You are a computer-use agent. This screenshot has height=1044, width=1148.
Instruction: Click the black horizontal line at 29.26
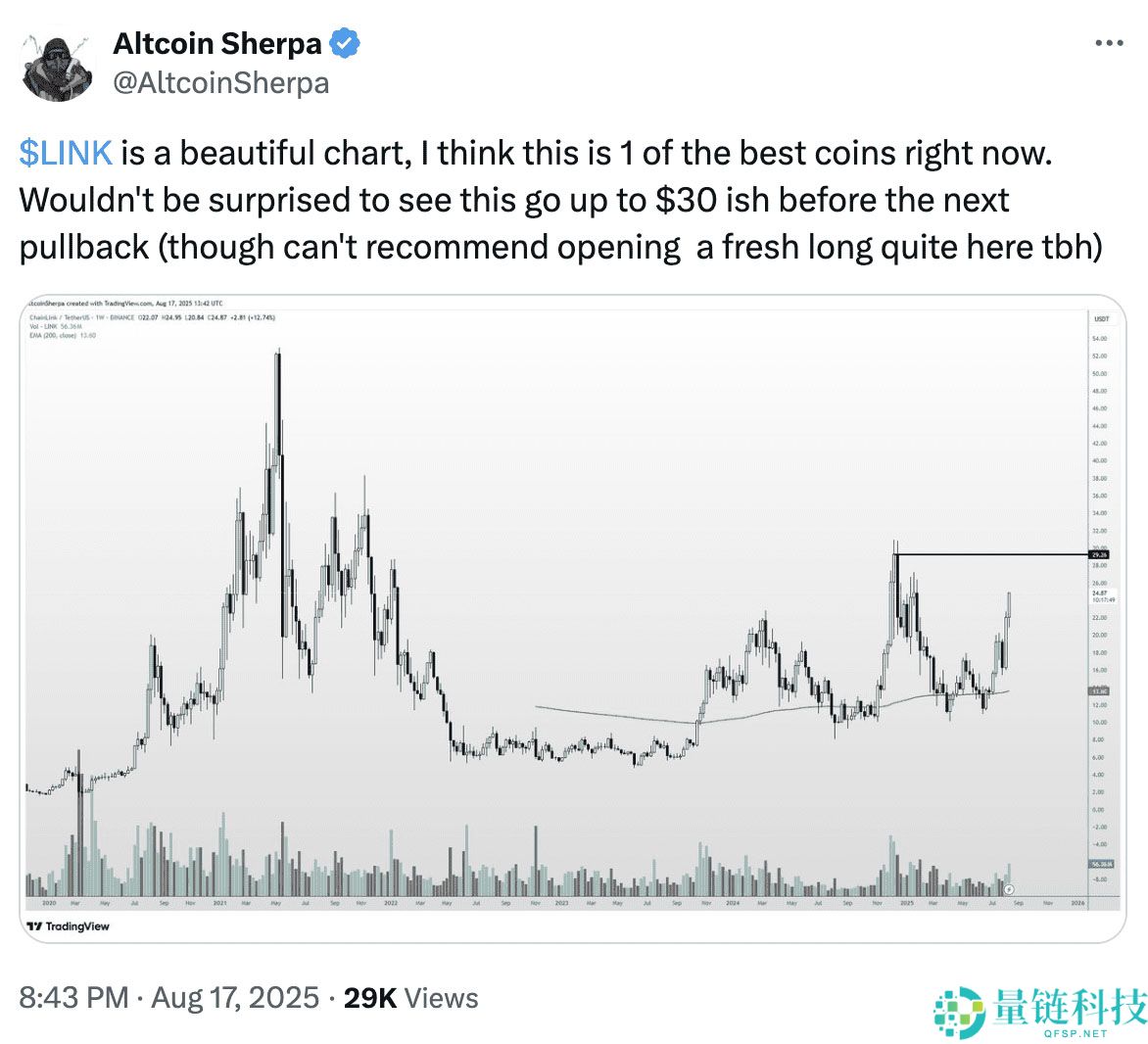[989, 555]
